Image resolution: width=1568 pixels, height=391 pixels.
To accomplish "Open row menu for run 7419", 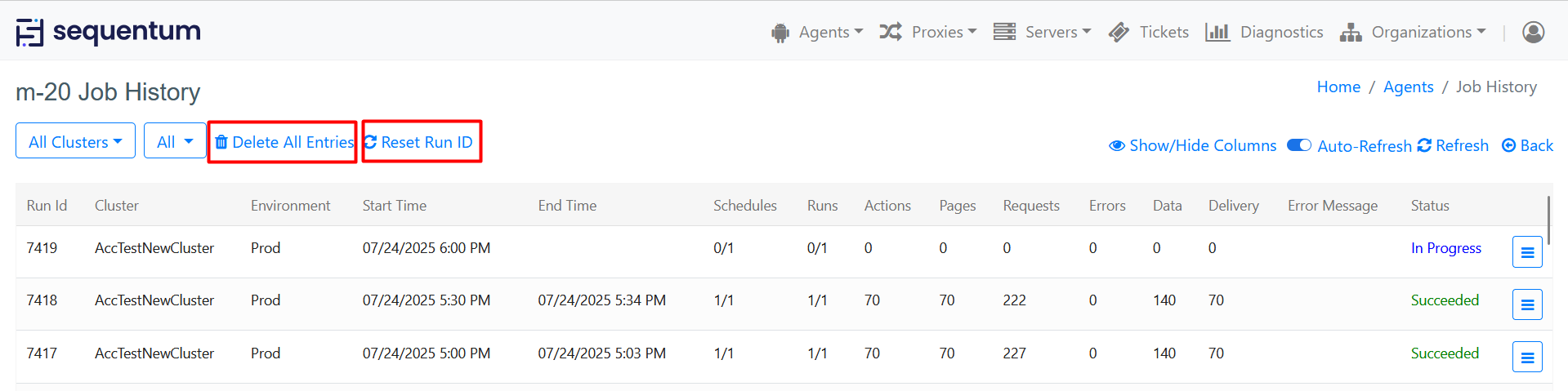I will pyautogui.click(x=1526, y=252).
